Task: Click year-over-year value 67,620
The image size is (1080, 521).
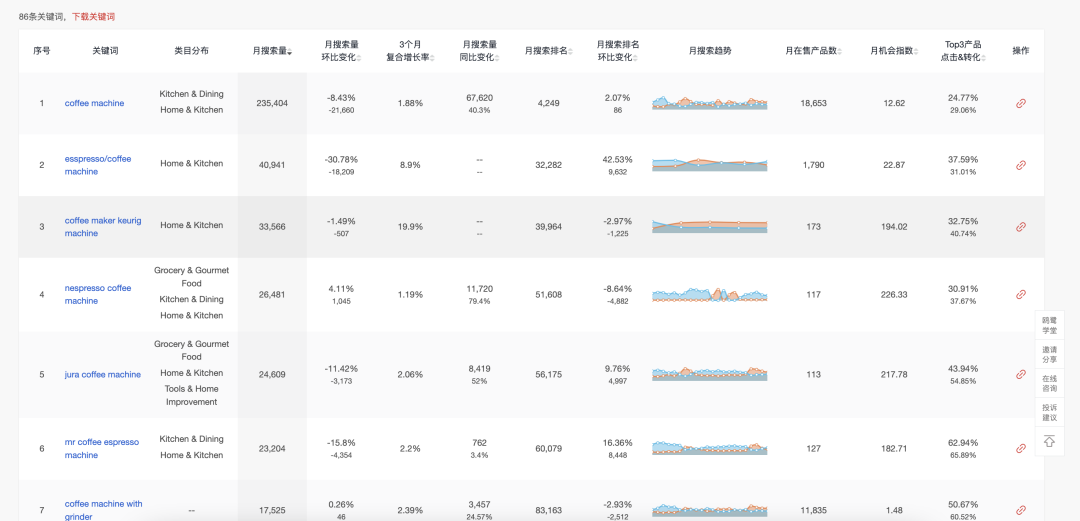Action: 479,98
